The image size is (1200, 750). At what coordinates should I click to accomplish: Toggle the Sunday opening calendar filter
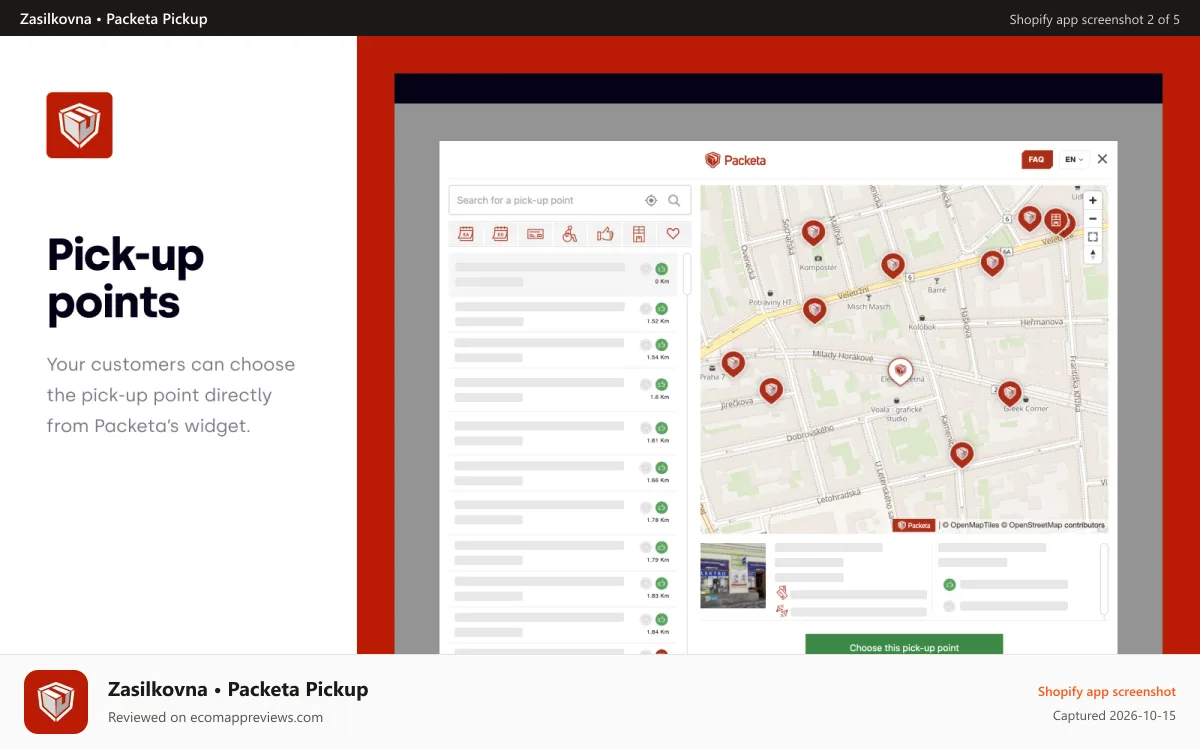[501, 234]
